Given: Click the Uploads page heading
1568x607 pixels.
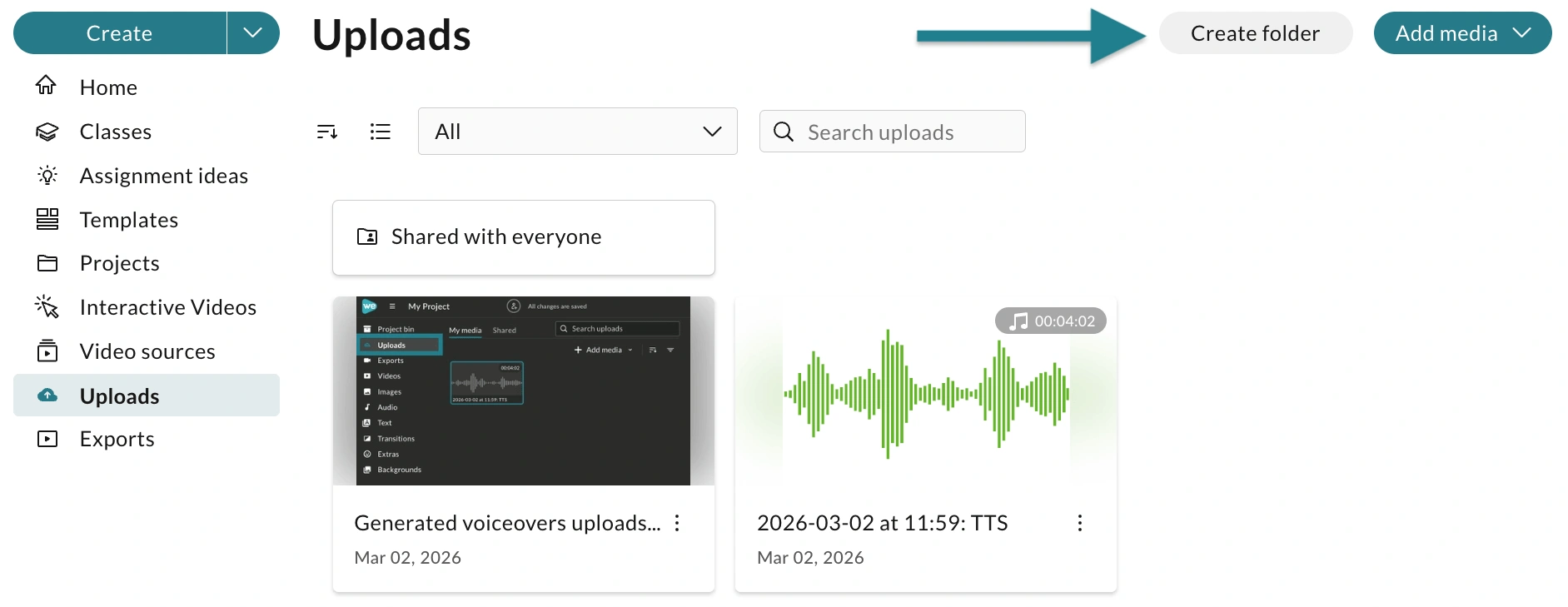Looking at the screenshot, I should [391, 35].
